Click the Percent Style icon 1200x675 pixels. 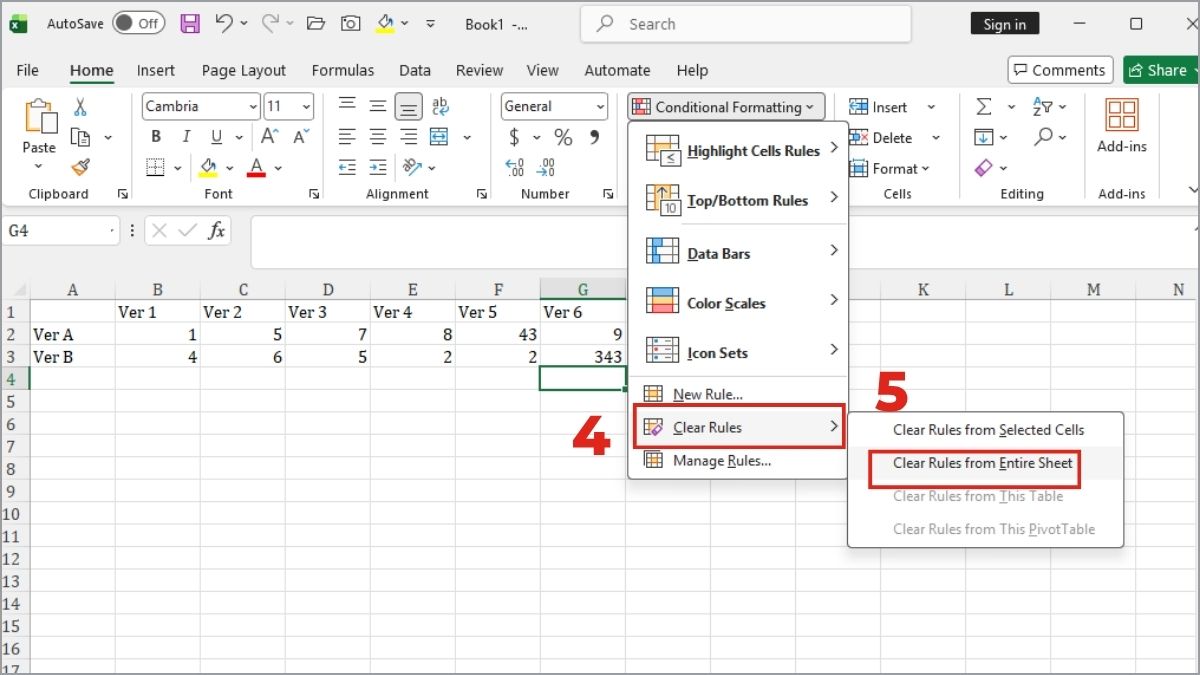point(563,137)
